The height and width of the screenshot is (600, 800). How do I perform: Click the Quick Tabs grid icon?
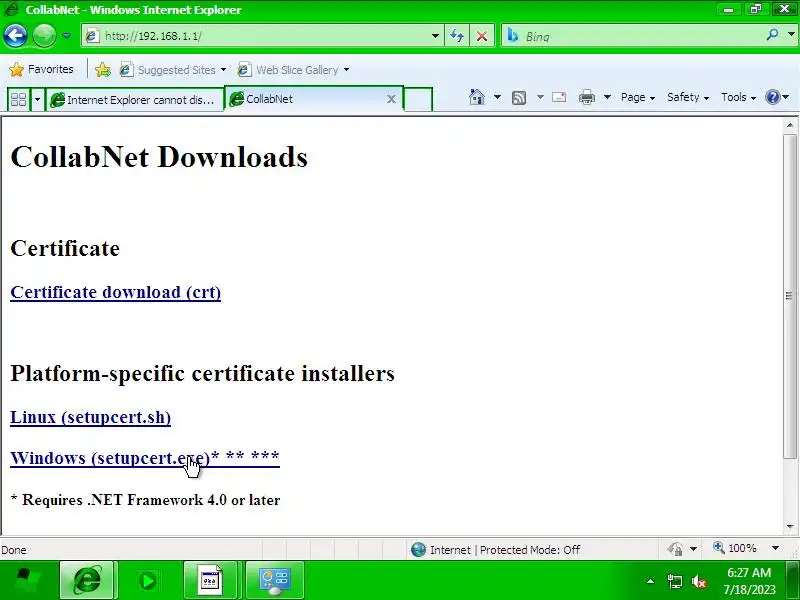(18, 99)
